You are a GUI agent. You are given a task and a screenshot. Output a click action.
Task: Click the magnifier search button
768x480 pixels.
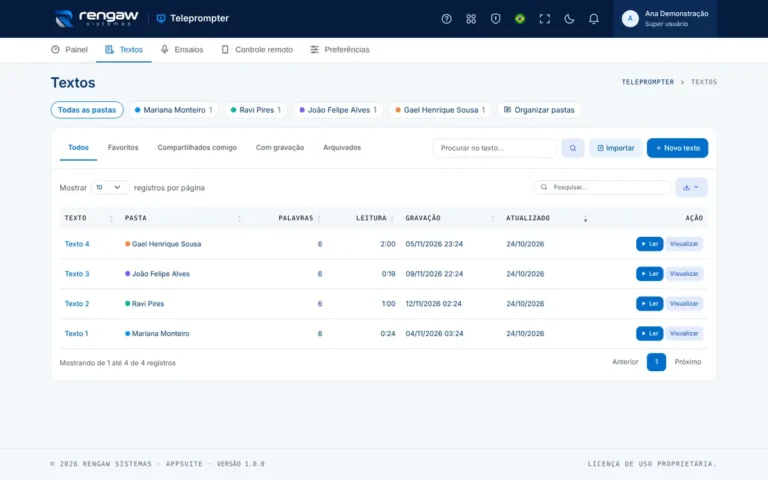click(573, 148)
